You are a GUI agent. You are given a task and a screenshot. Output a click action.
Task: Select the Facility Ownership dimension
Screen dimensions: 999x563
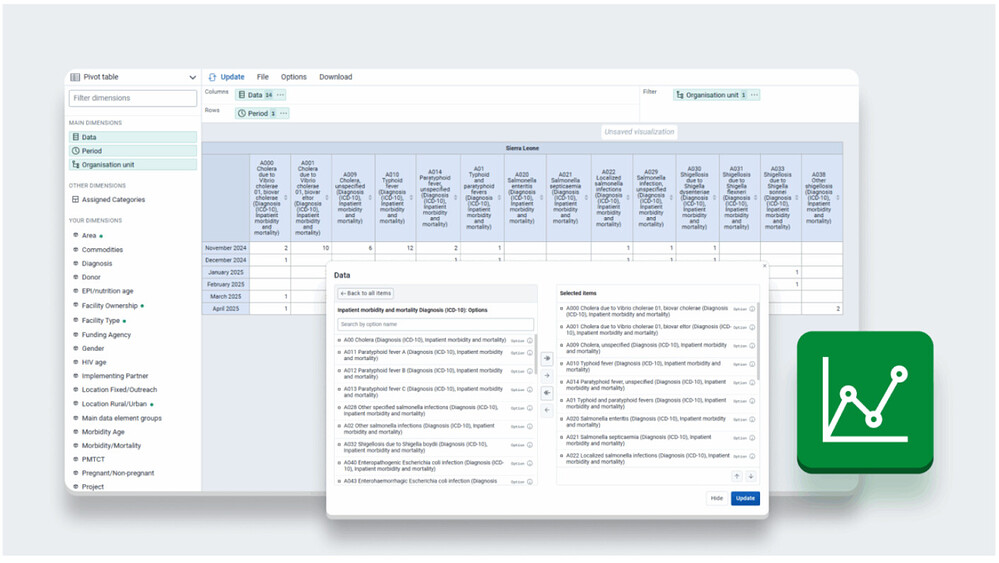pyautogui.click(x=109, y=306)
